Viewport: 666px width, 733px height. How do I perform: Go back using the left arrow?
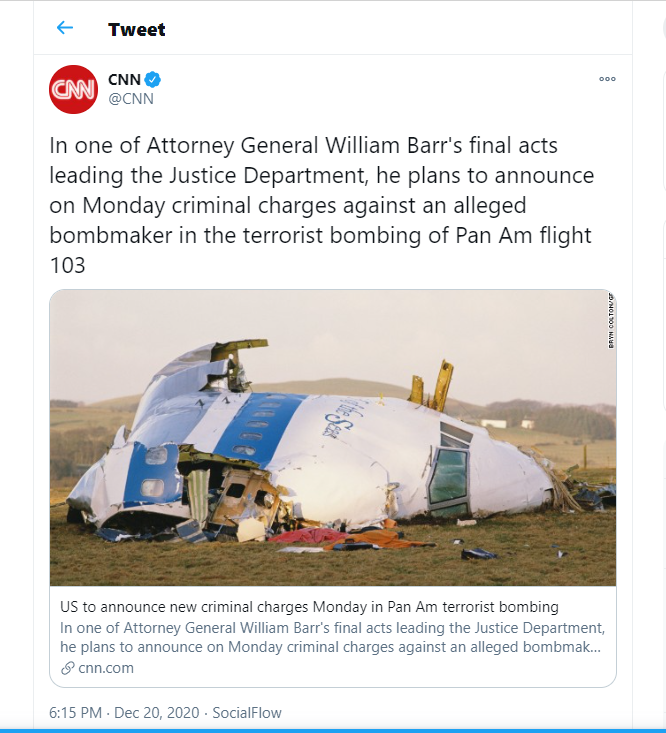coord(64,28)
